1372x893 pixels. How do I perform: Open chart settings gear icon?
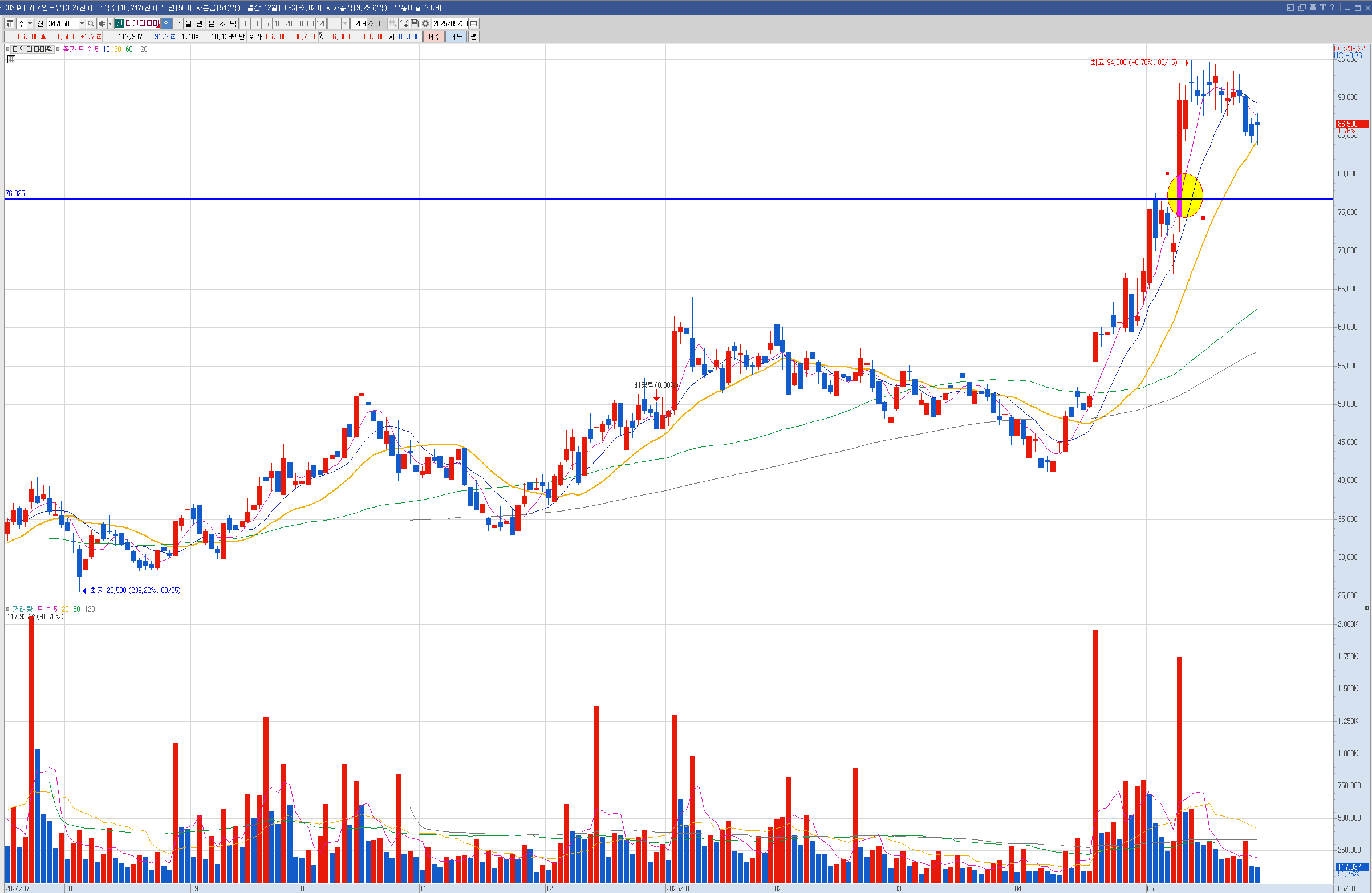425,23
